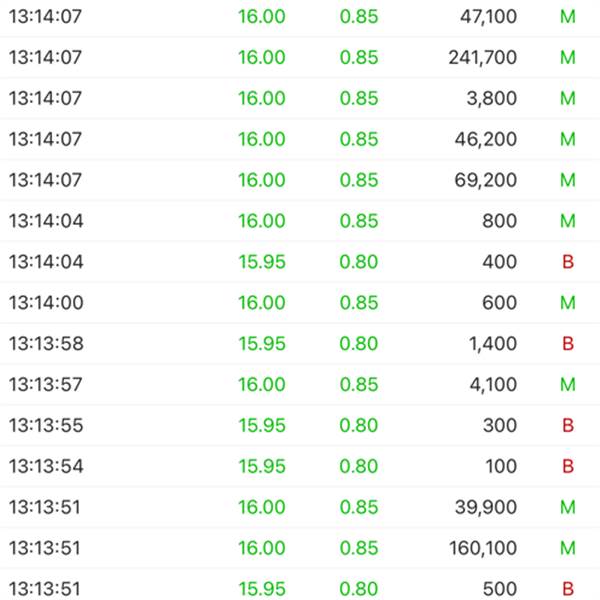Click the 0.80 change value beside volume 500
The width and height of the screenshot is (600, 600).
pos(359,589)
